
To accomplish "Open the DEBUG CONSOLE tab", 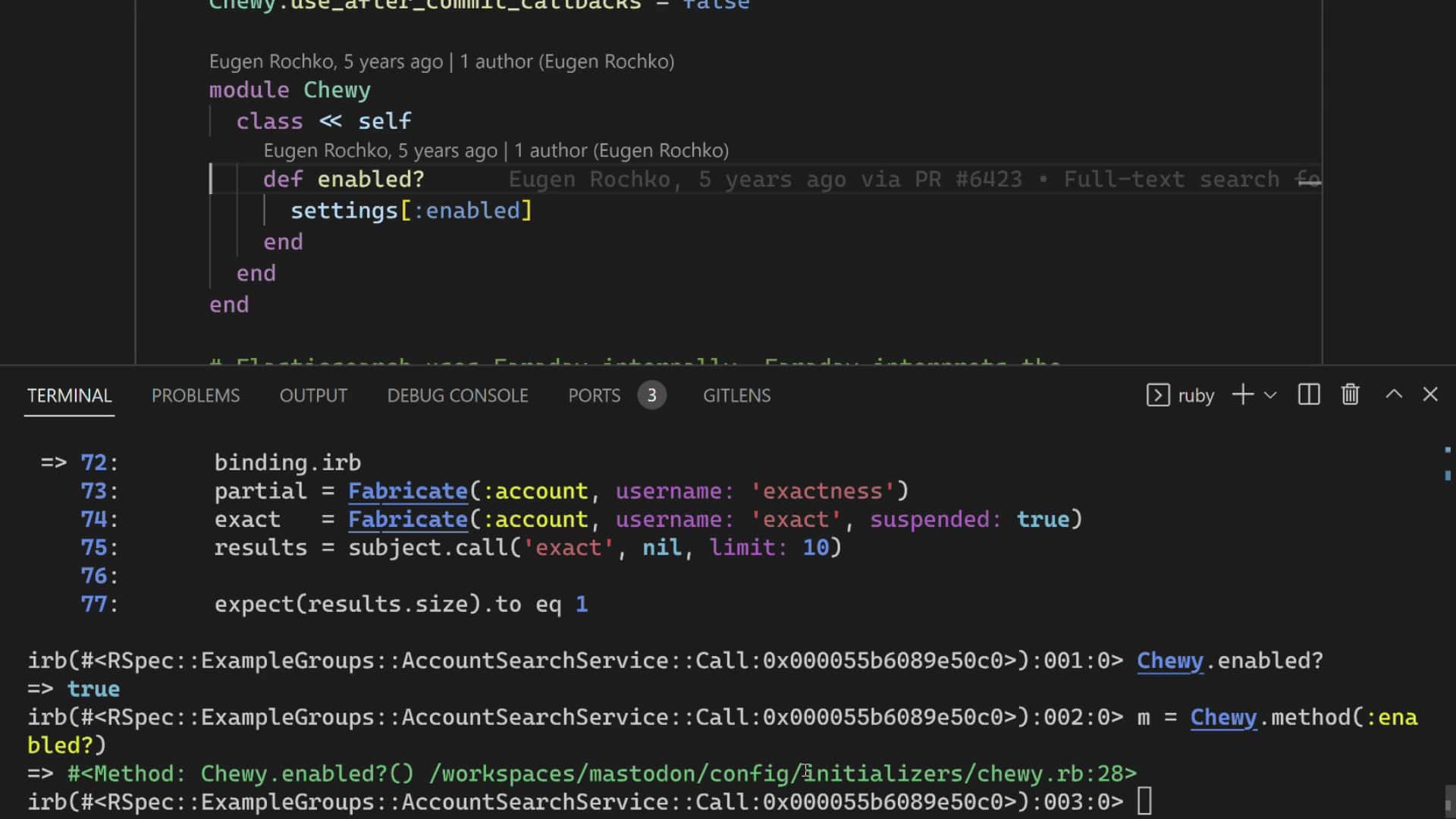I will (457, 395).
